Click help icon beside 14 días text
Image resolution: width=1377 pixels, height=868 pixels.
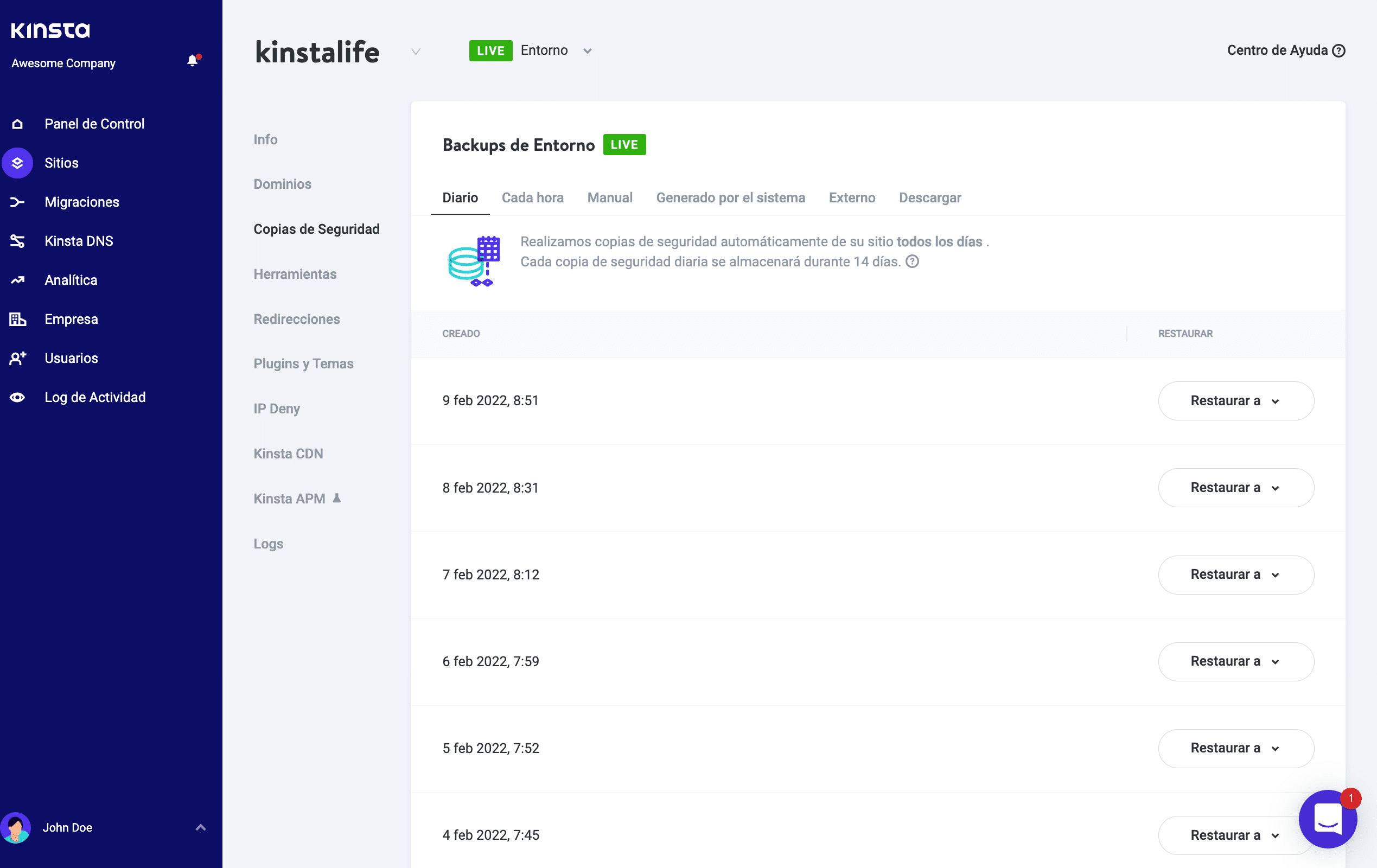[913, 262]
